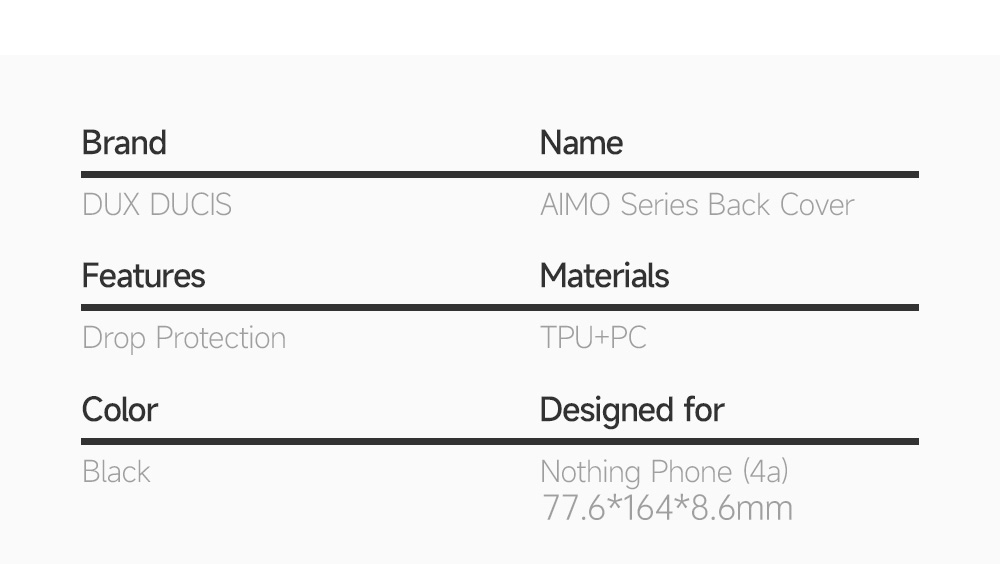Click the 77.6*164*8.6mm dimensions text
This screenshot has height=575, width=1000.
(667, 508)
